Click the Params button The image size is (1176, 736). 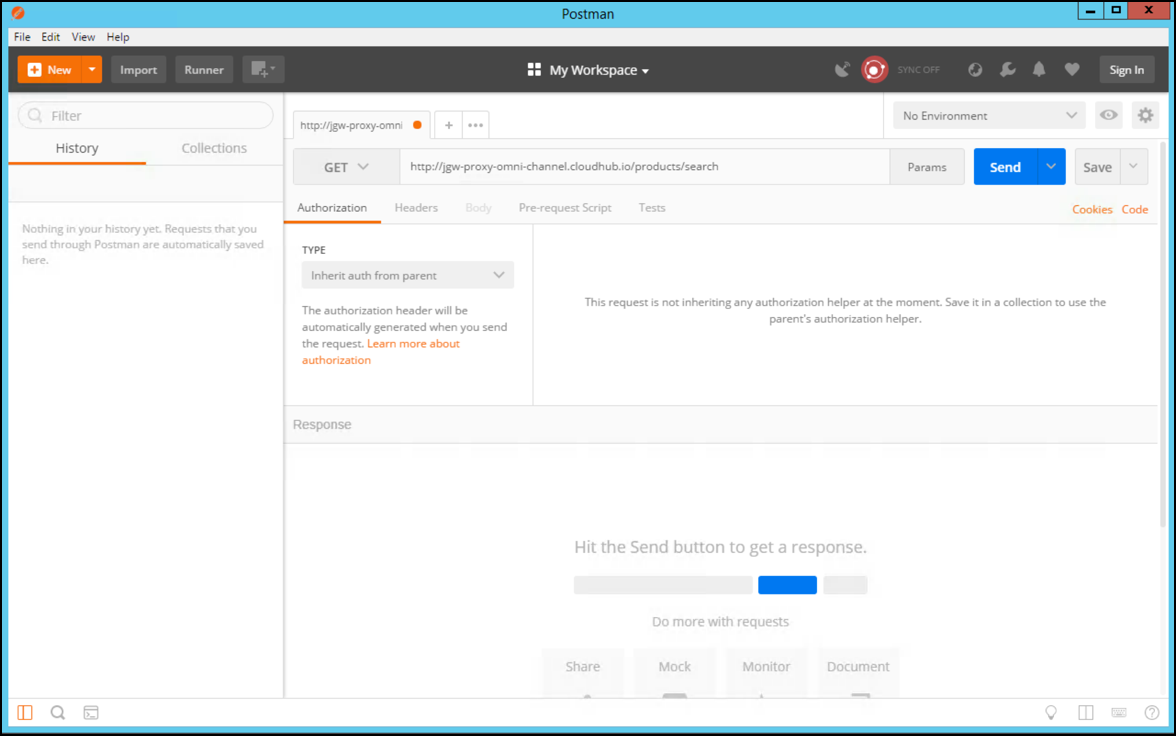click(x=927, y=167)
